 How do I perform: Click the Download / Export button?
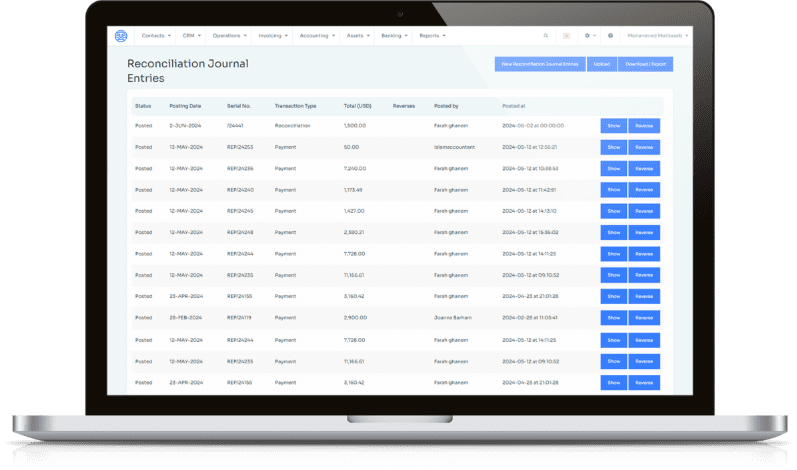(646, 64)
